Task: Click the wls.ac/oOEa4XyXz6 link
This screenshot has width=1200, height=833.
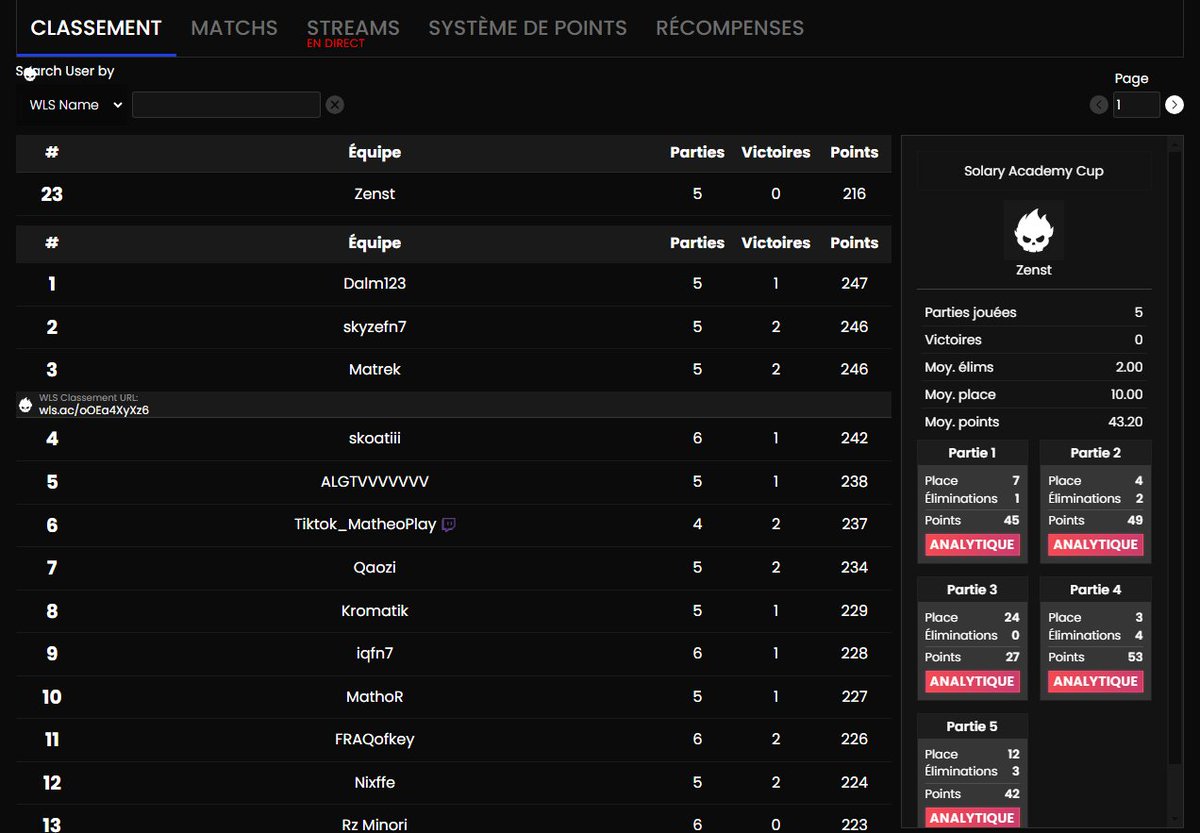Action: pos(94,410)
